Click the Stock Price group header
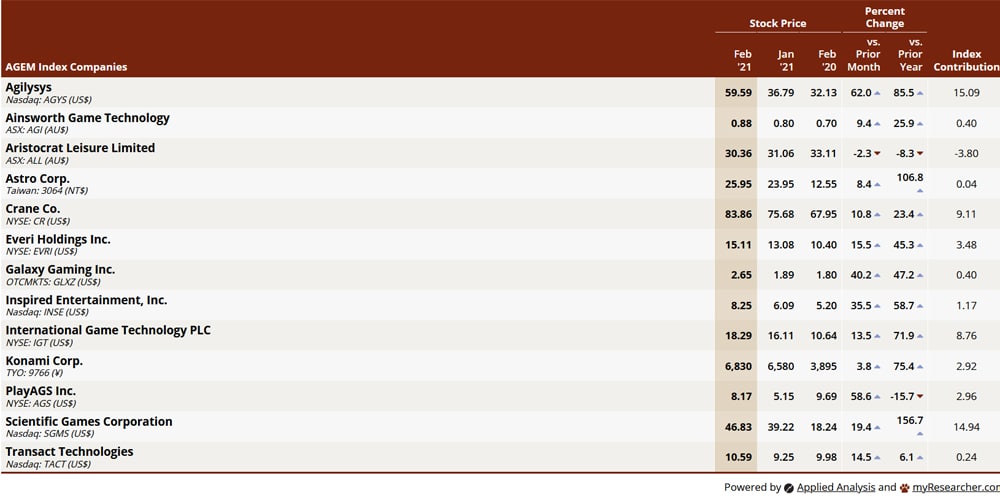This screenshot has height=500, width=1000. [x=777, y=24]
